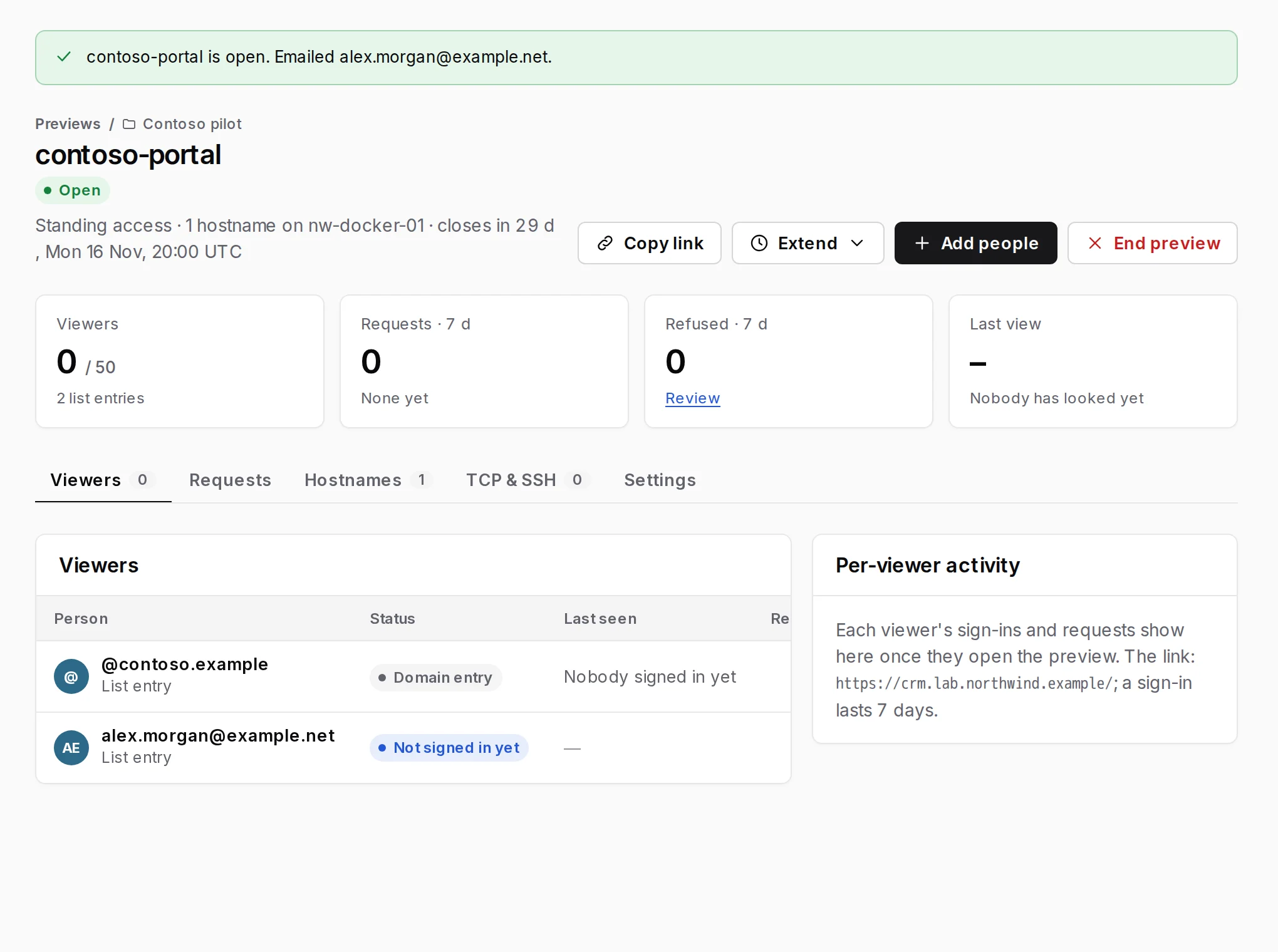Click the clock icon on the Extend button
The width and height of the screenshot is (1278, 952).
pos(759,243)
